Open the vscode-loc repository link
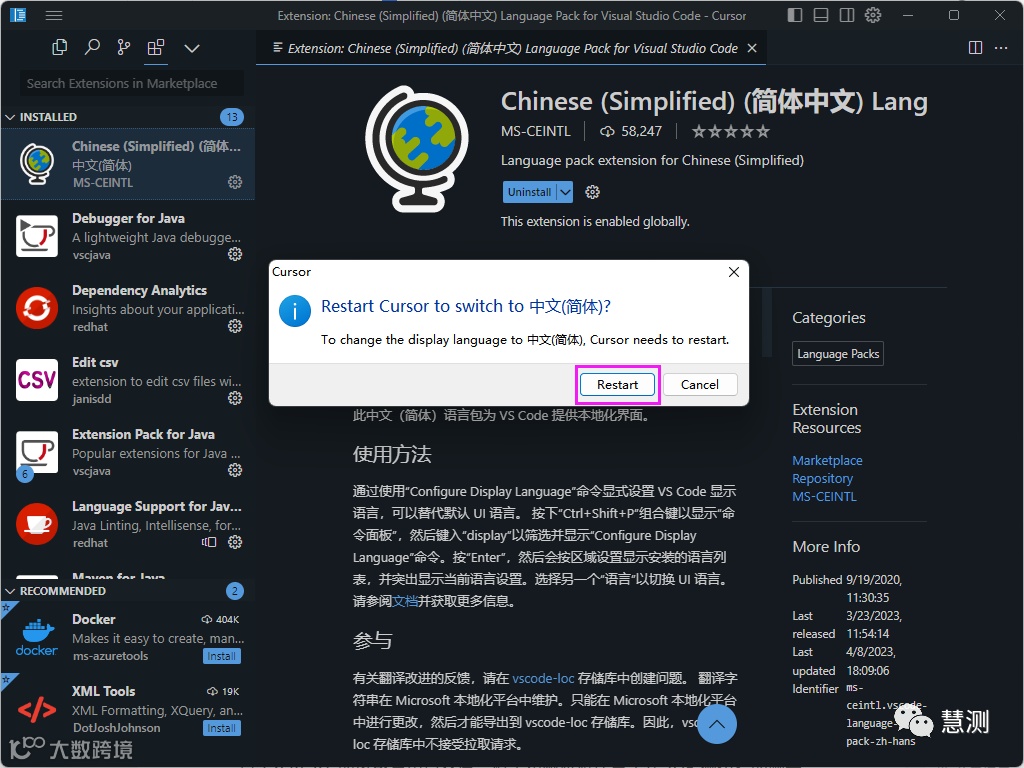The width and height of the screenshot is (1024, 768). pyautogui.click(x=543, y=679)
